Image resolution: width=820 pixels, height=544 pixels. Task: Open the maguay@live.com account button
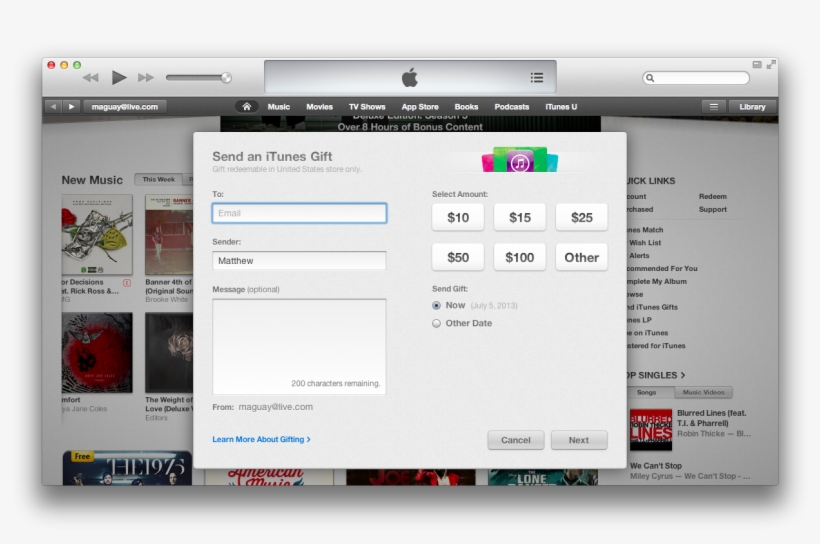click(124, 107)
